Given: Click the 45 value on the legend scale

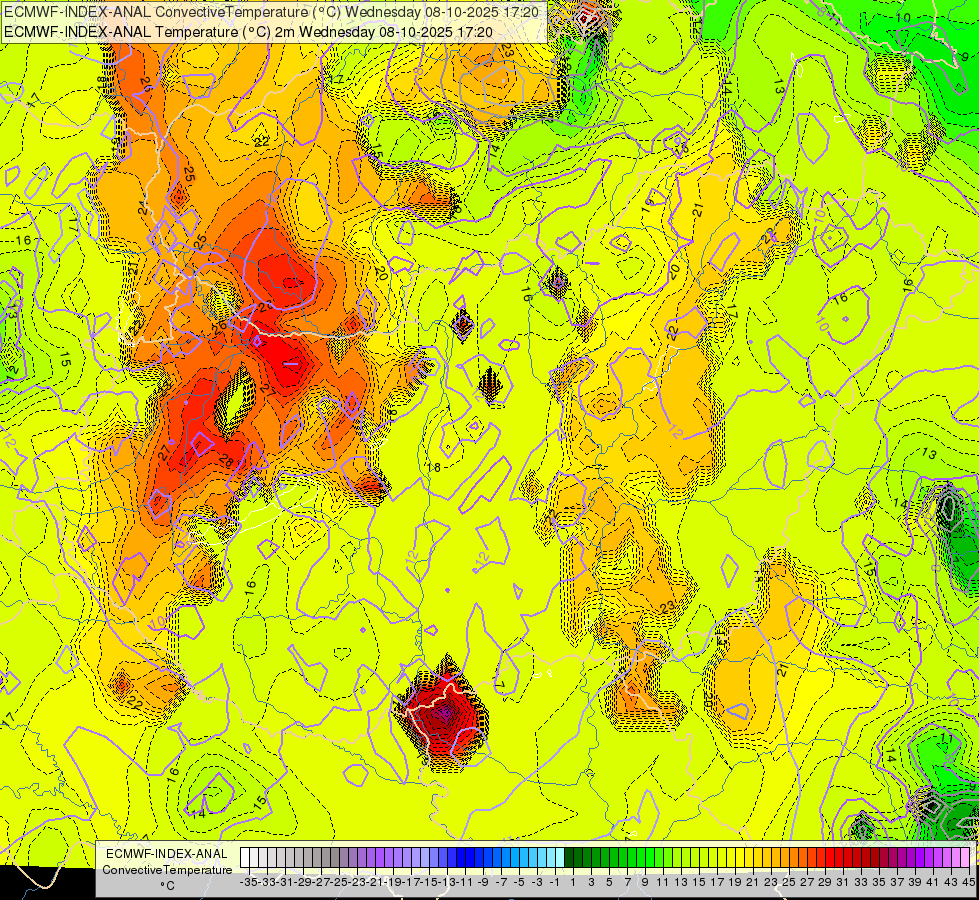Looking at the screenshot, I should pyautogui.click(x=968, y=882).
